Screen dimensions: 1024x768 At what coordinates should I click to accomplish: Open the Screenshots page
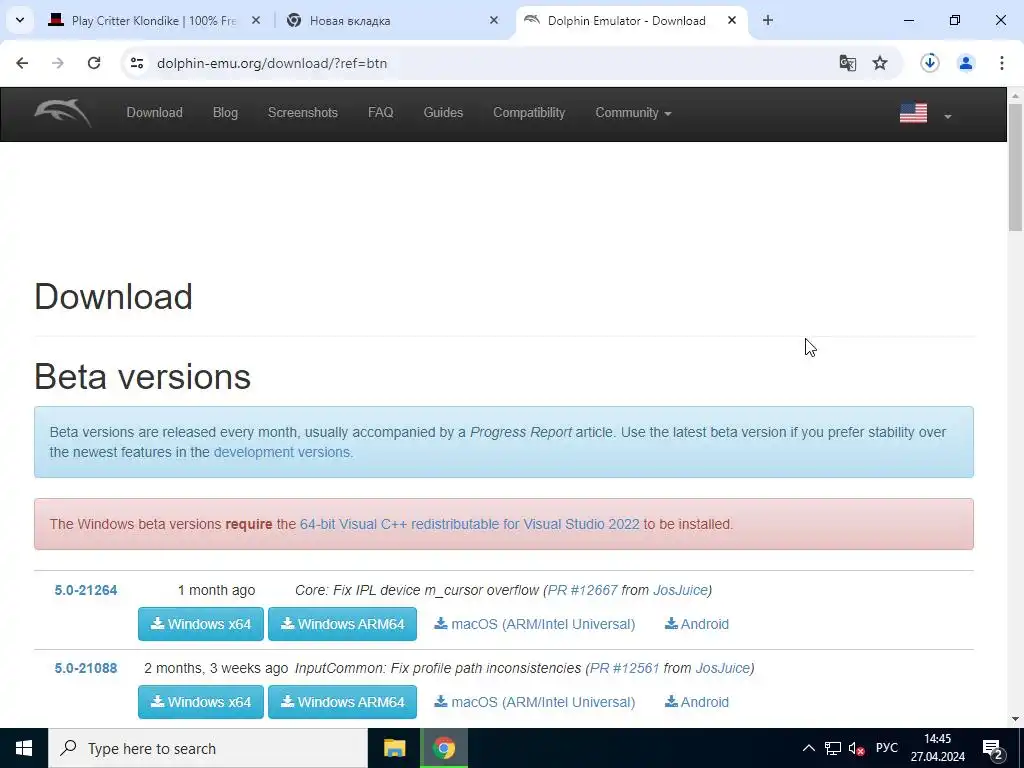coord(303,112)
